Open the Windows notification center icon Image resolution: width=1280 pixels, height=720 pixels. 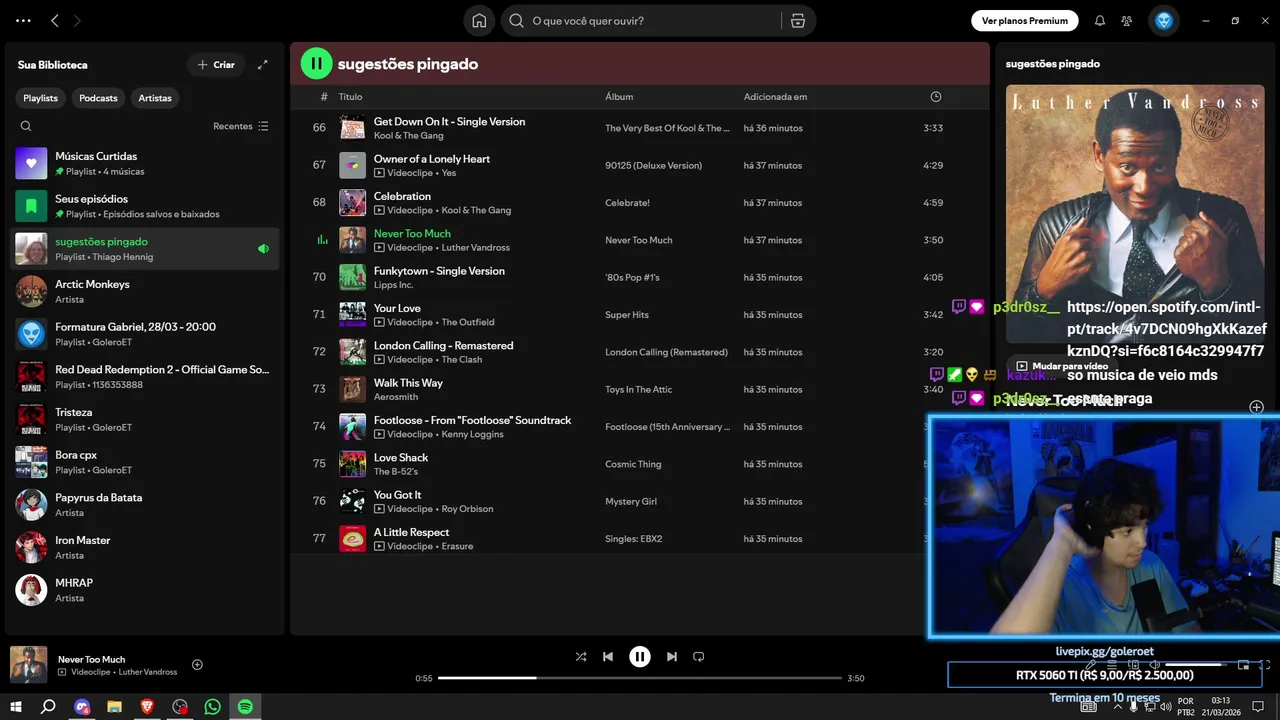pos(1258,706)
